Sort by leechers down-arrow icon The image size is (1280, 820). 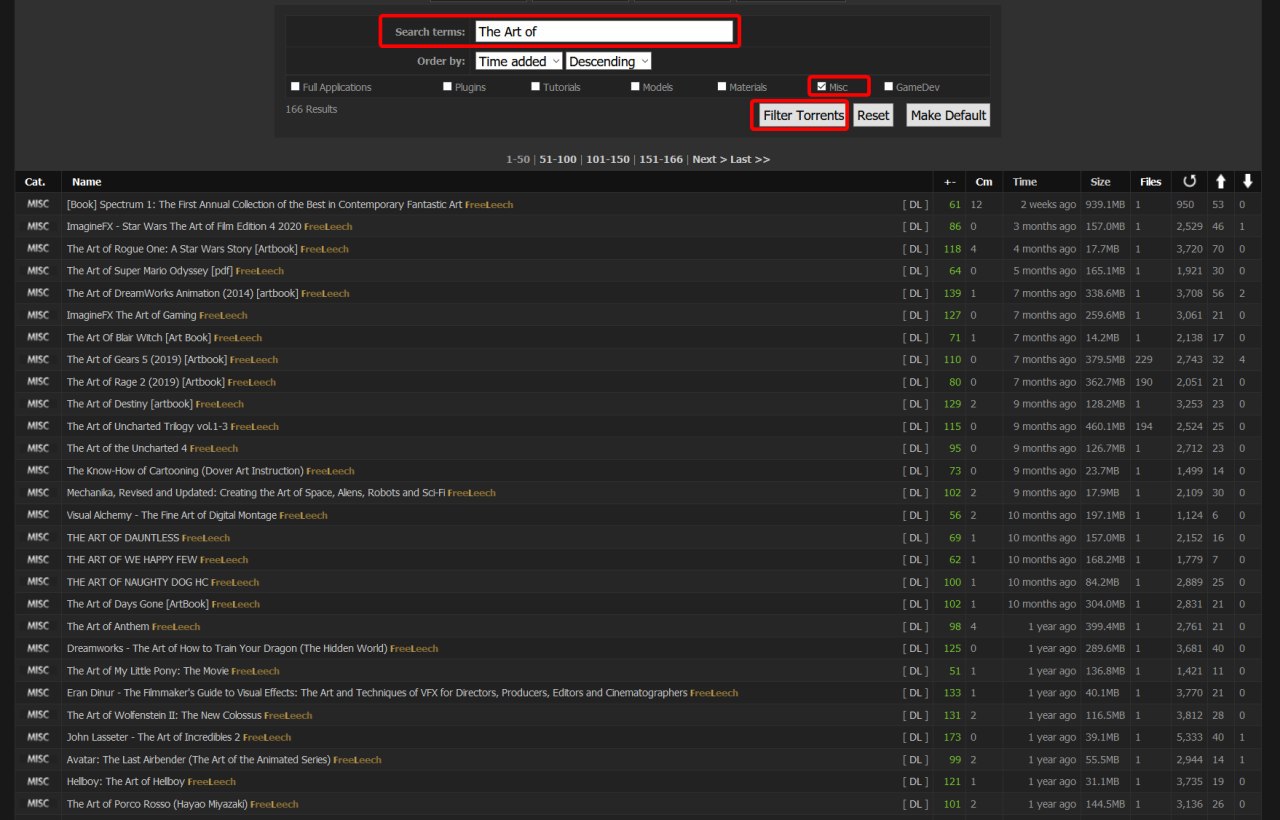[1247, 181]
